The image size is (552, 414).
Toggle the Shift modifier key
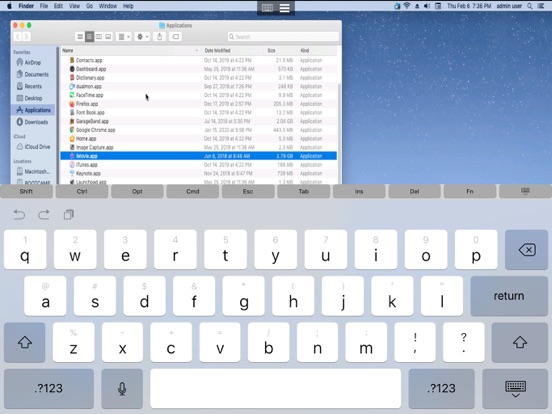coord(26,192)
